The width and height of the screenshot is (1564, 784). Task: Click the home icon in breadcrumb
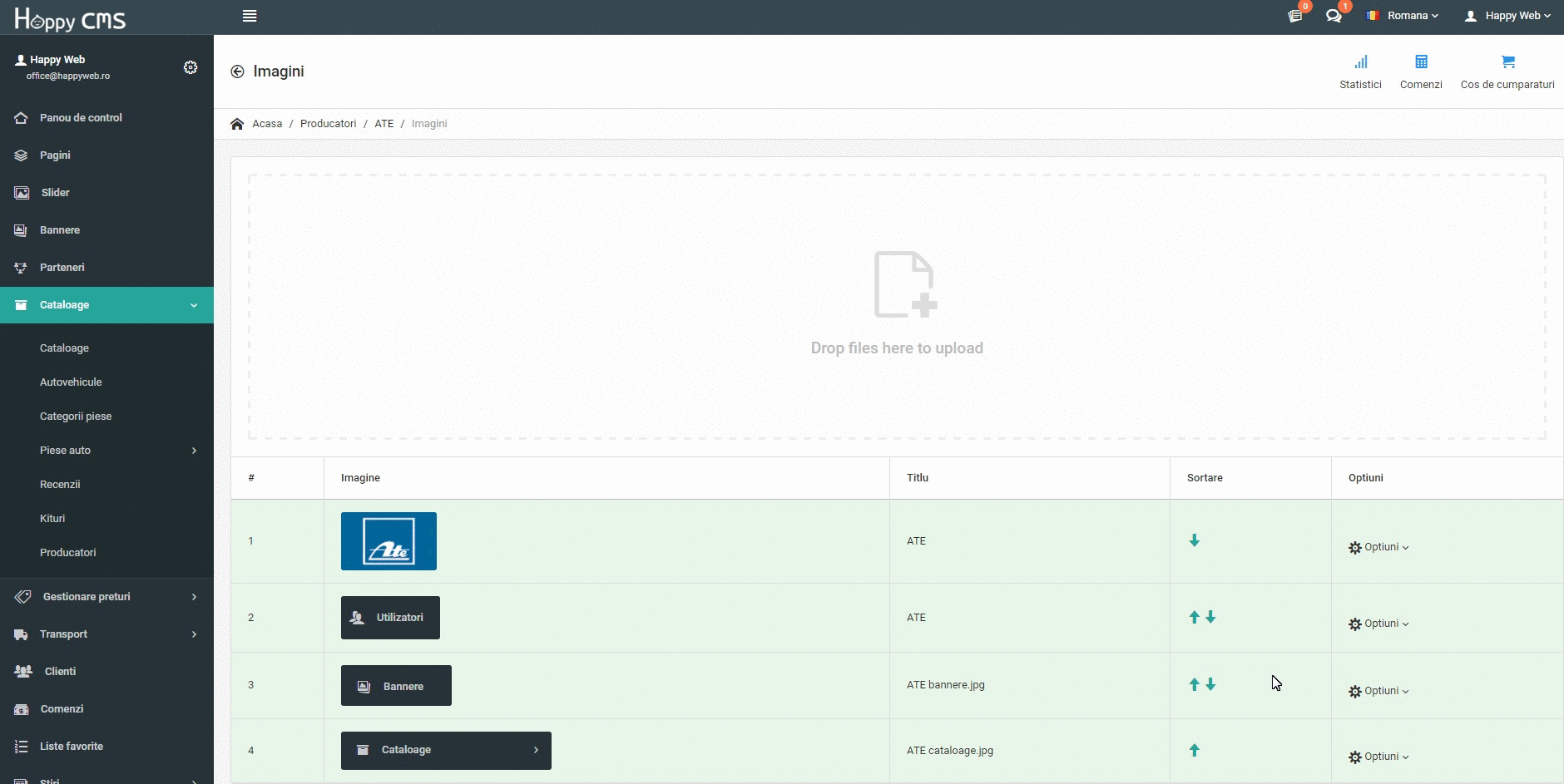coord(237,124)
